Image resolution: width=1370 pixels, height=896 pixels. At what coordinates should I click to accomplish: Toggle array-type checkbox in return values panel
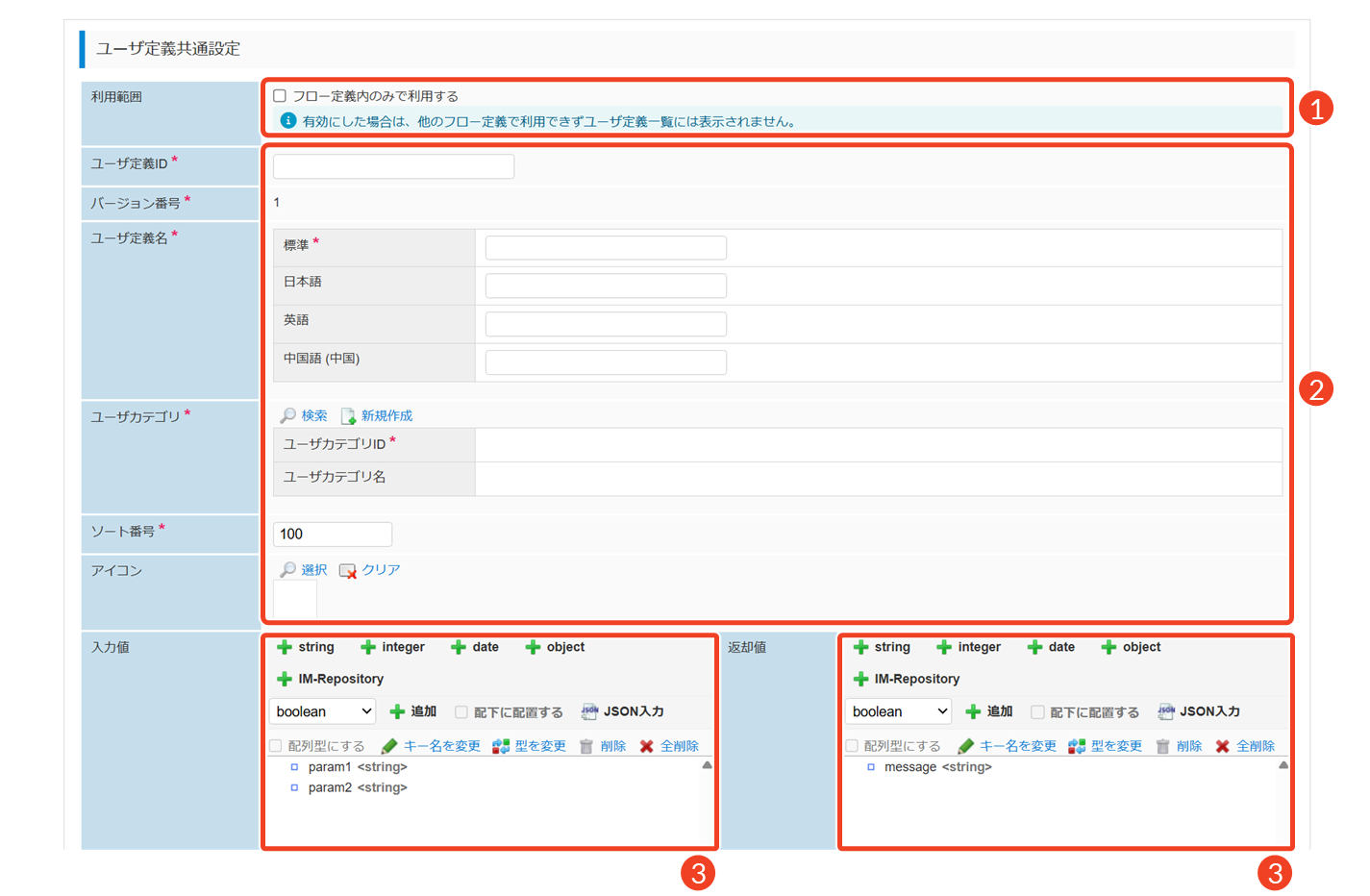coord(852,746)
